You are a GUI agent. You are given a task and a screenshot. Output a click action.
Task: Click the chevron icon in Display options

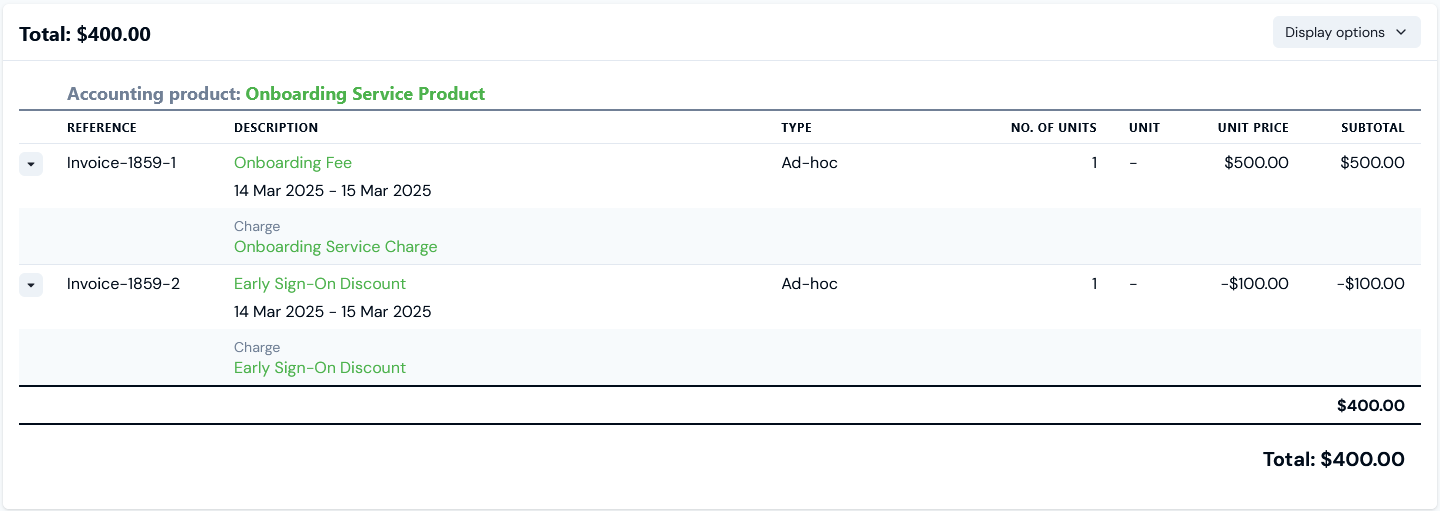pos(1401,32)
